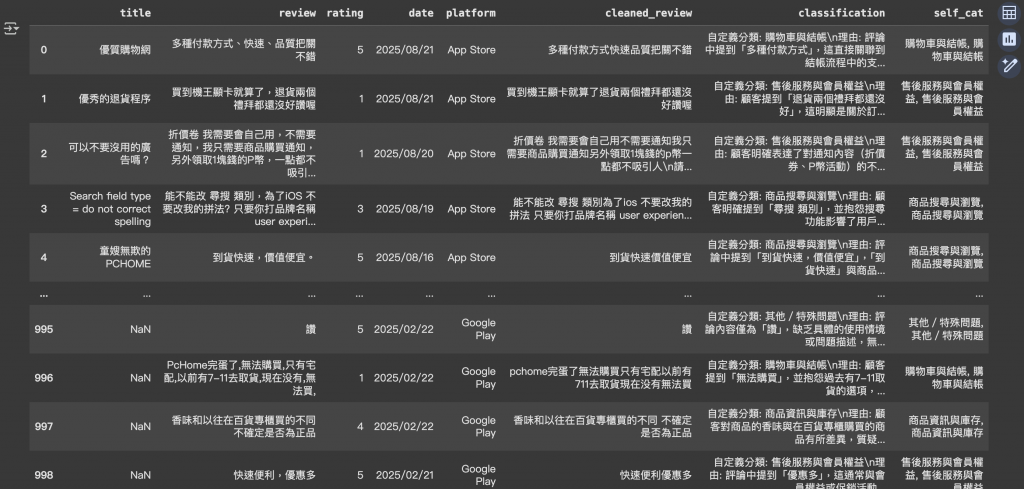Select the title column header

(x=135, y=12)
